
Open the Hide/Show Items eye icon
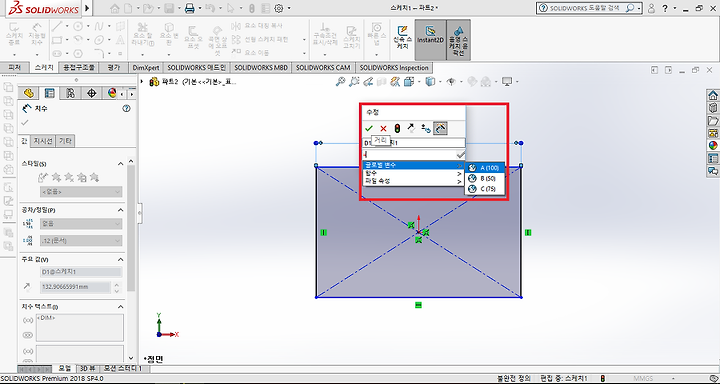(451, 82)
